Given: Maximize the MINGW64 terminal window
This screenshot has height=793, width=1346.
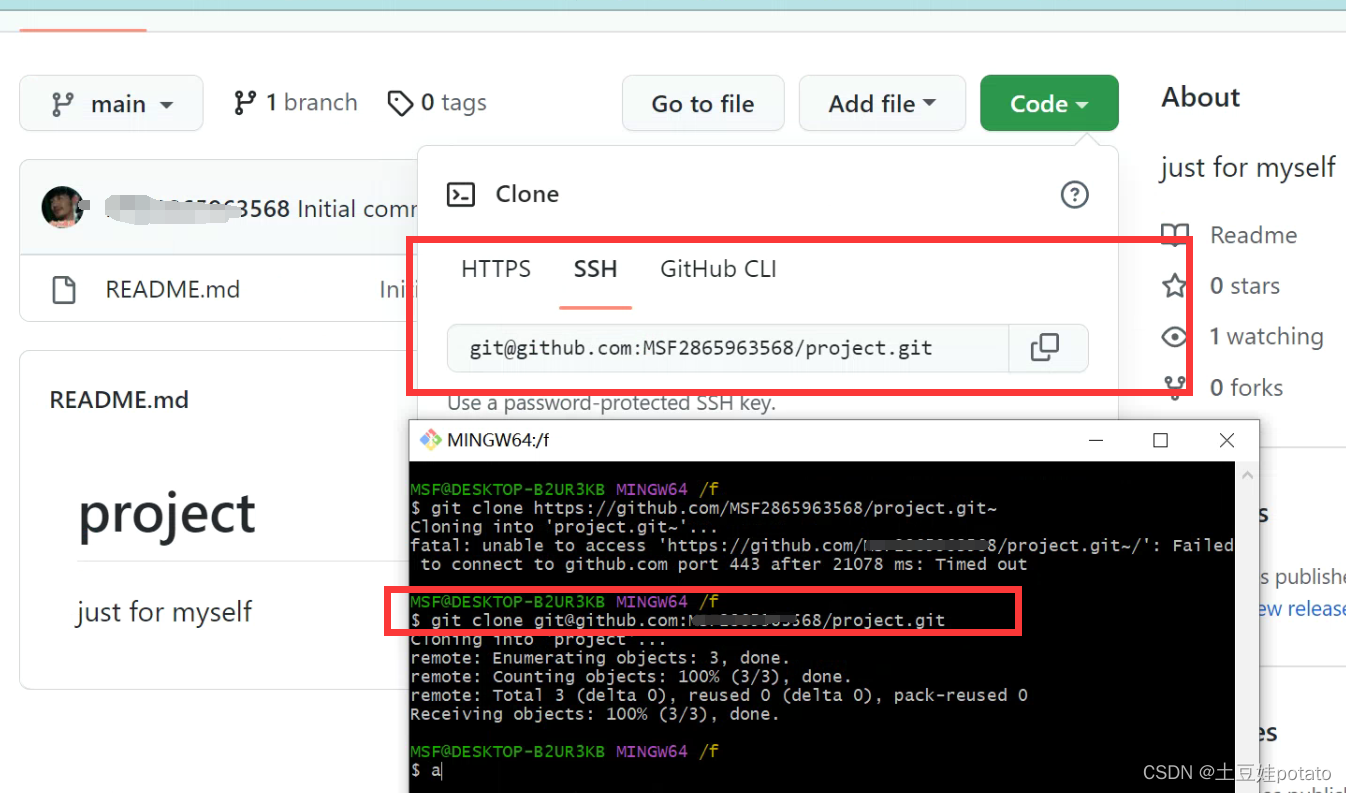Looking at the screenshot, I should click(x=1160, y=440).
